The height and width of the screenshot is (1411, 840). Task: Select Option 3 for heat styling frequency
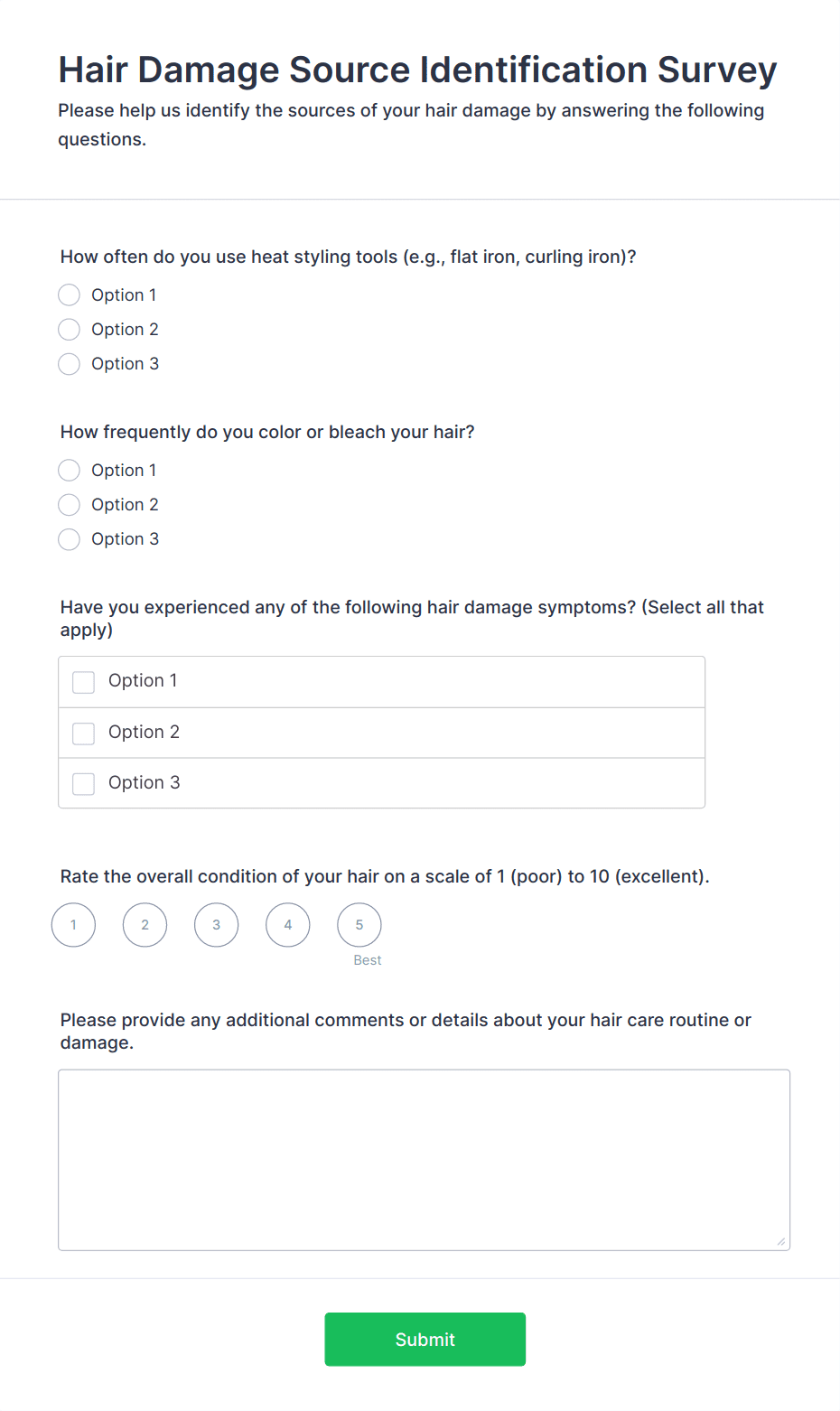pyautogui.click(x=69, y=363)
